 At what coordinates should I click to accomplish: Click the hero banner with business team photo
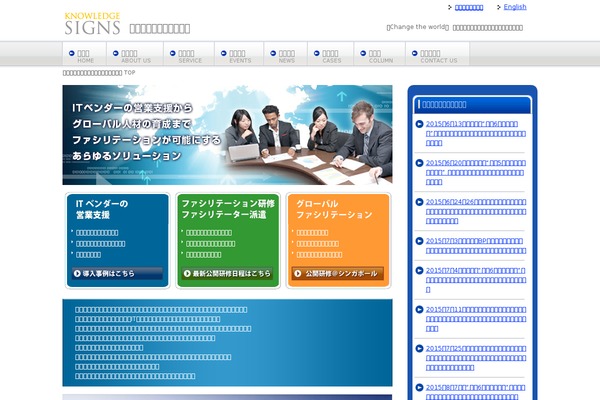point(227,135)
